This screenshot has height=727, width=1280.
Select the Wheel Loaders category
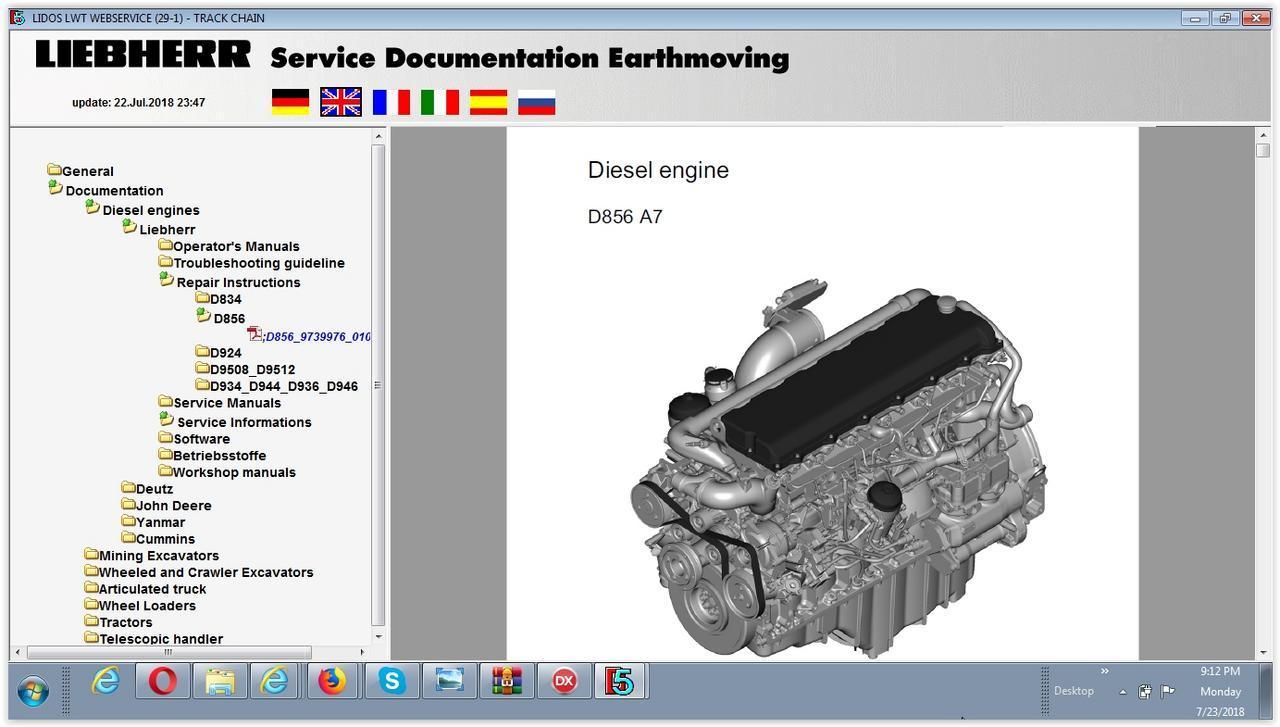tap(146, 606)
